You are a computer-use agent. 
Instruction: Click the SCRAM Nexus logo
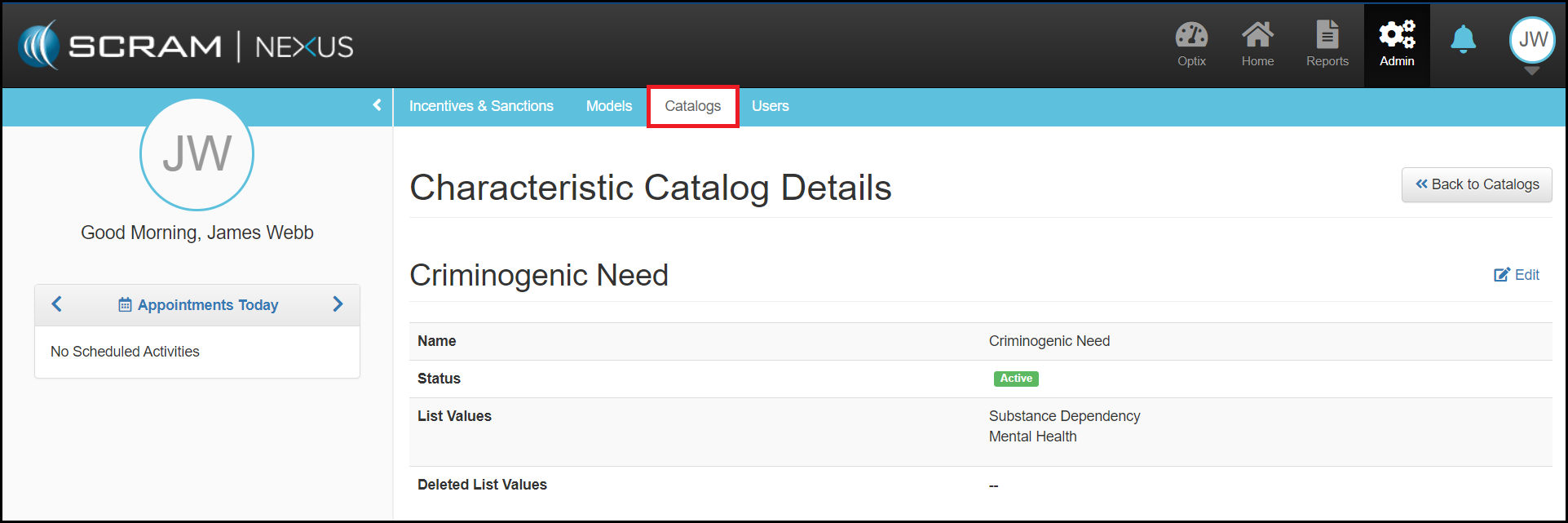click(186, 46)
